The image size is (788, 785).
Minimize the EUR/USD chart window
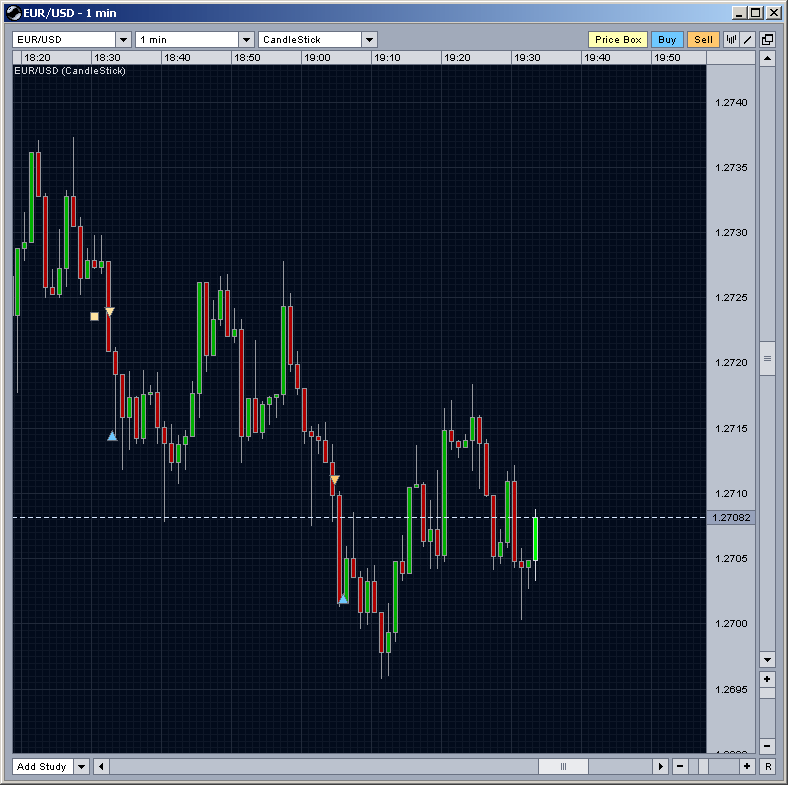point(739,13)
